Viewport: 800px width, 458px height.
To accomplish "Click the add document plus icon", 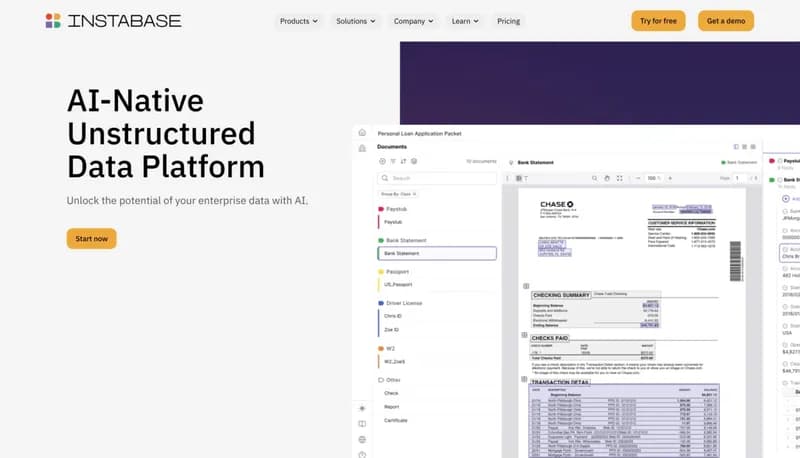I will coord(382,161).
